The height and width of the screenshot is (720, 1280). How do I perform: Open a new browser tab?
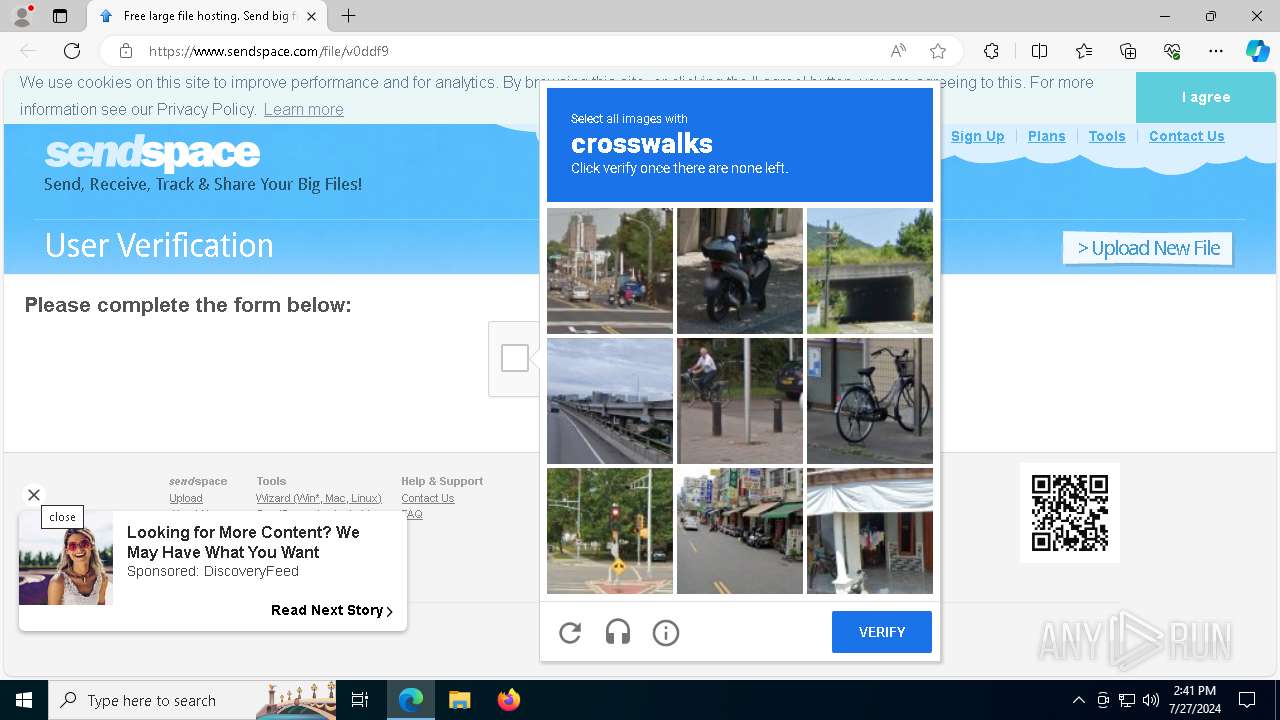point(348,16)
